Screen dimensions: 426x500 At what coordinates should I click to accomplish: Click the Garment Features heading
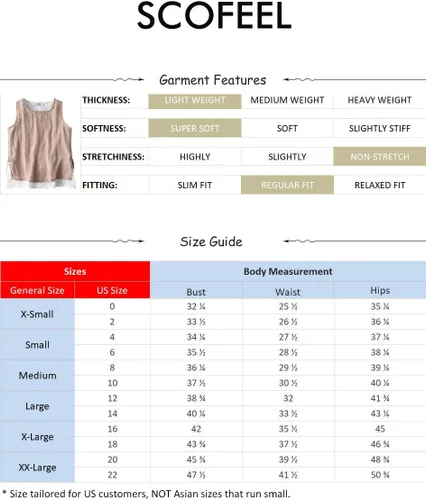[213, 80]
